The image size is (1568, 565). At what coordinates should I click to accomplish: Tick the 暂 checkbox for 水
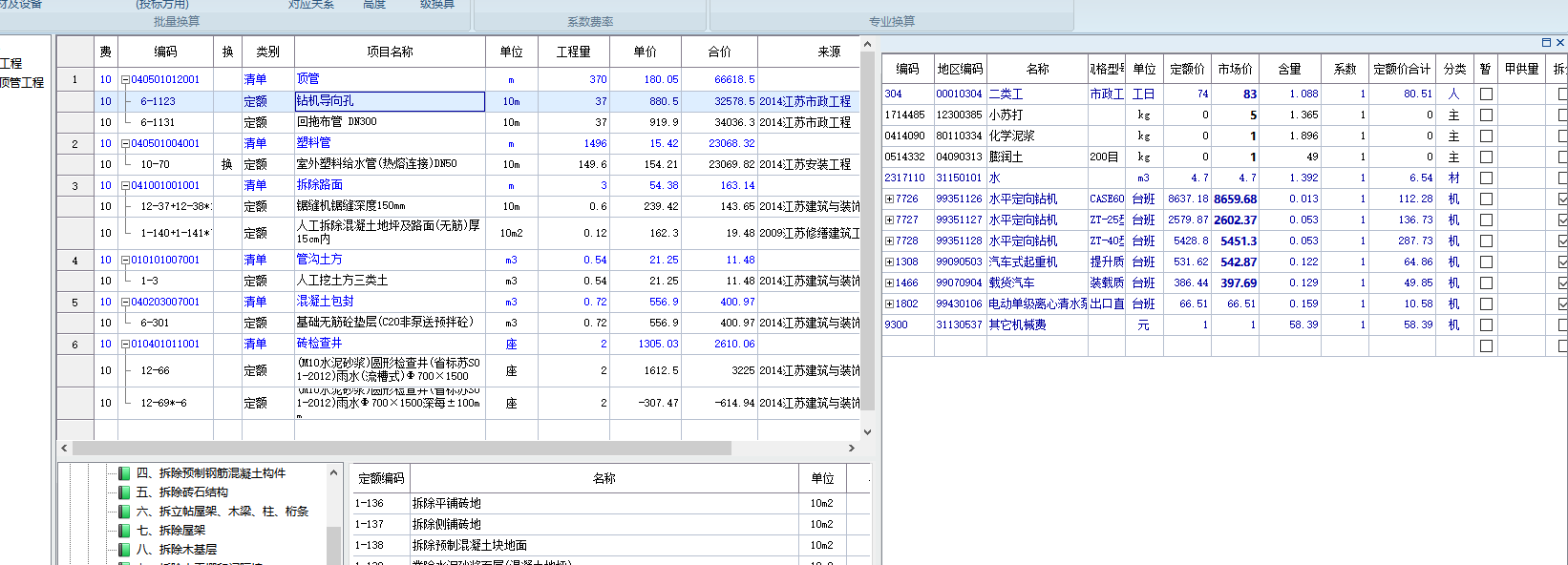[1486, 178]
